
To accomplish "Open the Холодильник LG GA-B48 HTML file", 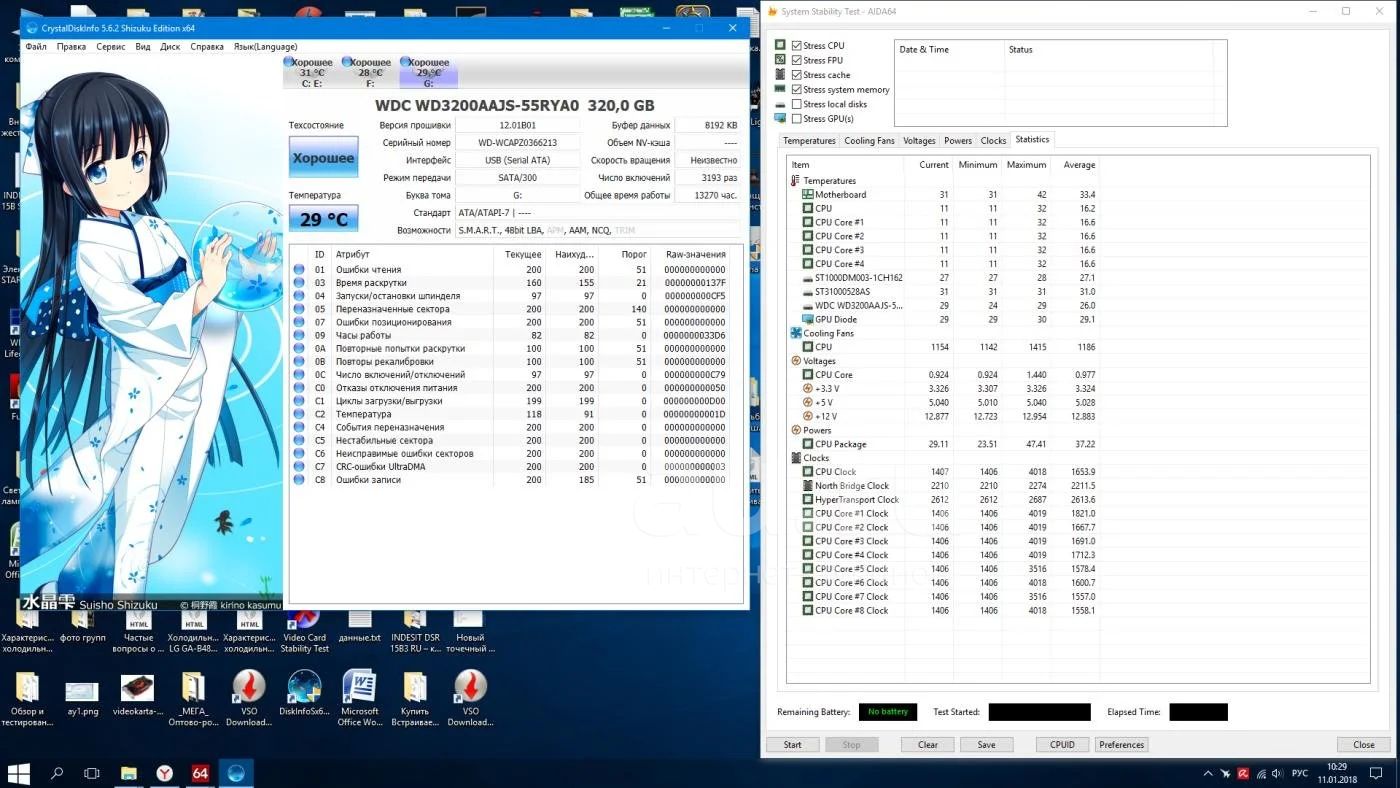I will [193, 630].
